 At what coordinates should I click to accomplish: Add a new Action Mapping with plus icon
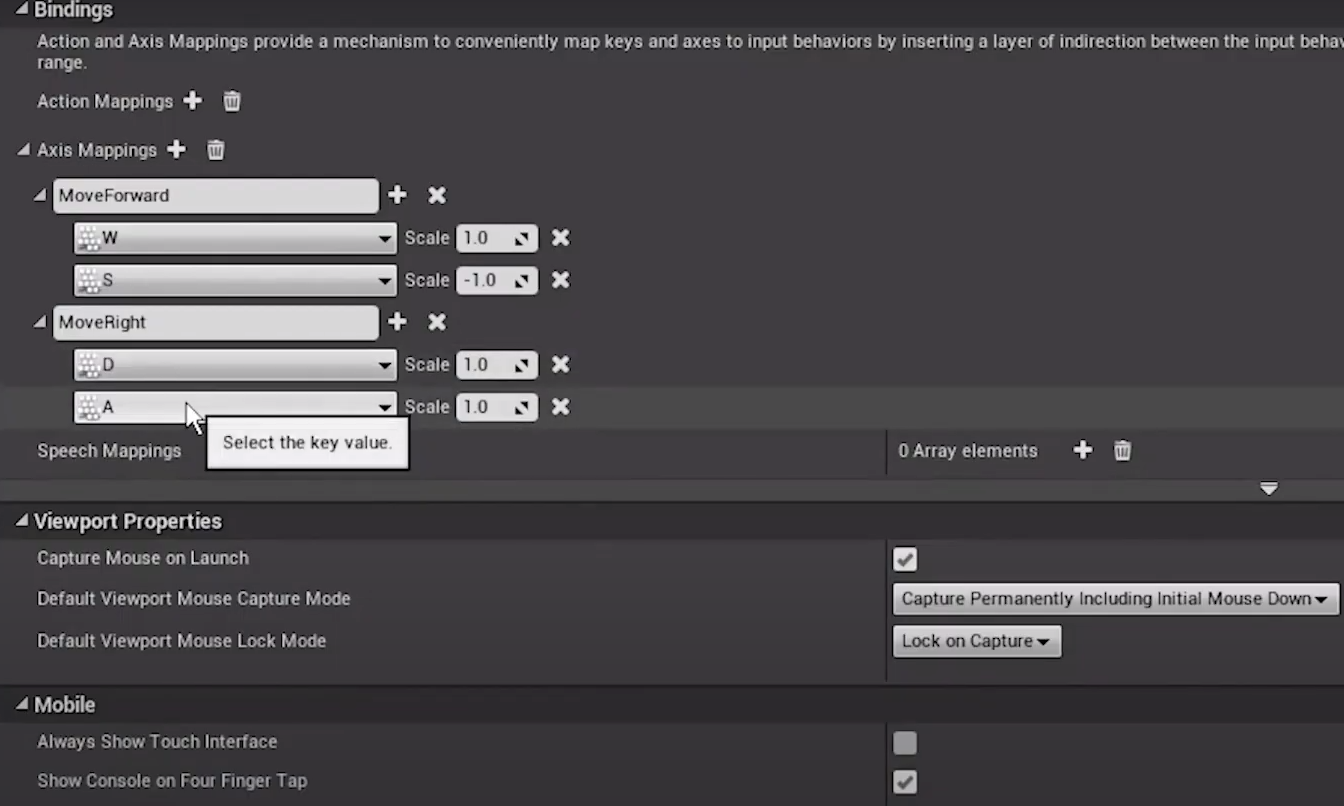pos(193,101)
